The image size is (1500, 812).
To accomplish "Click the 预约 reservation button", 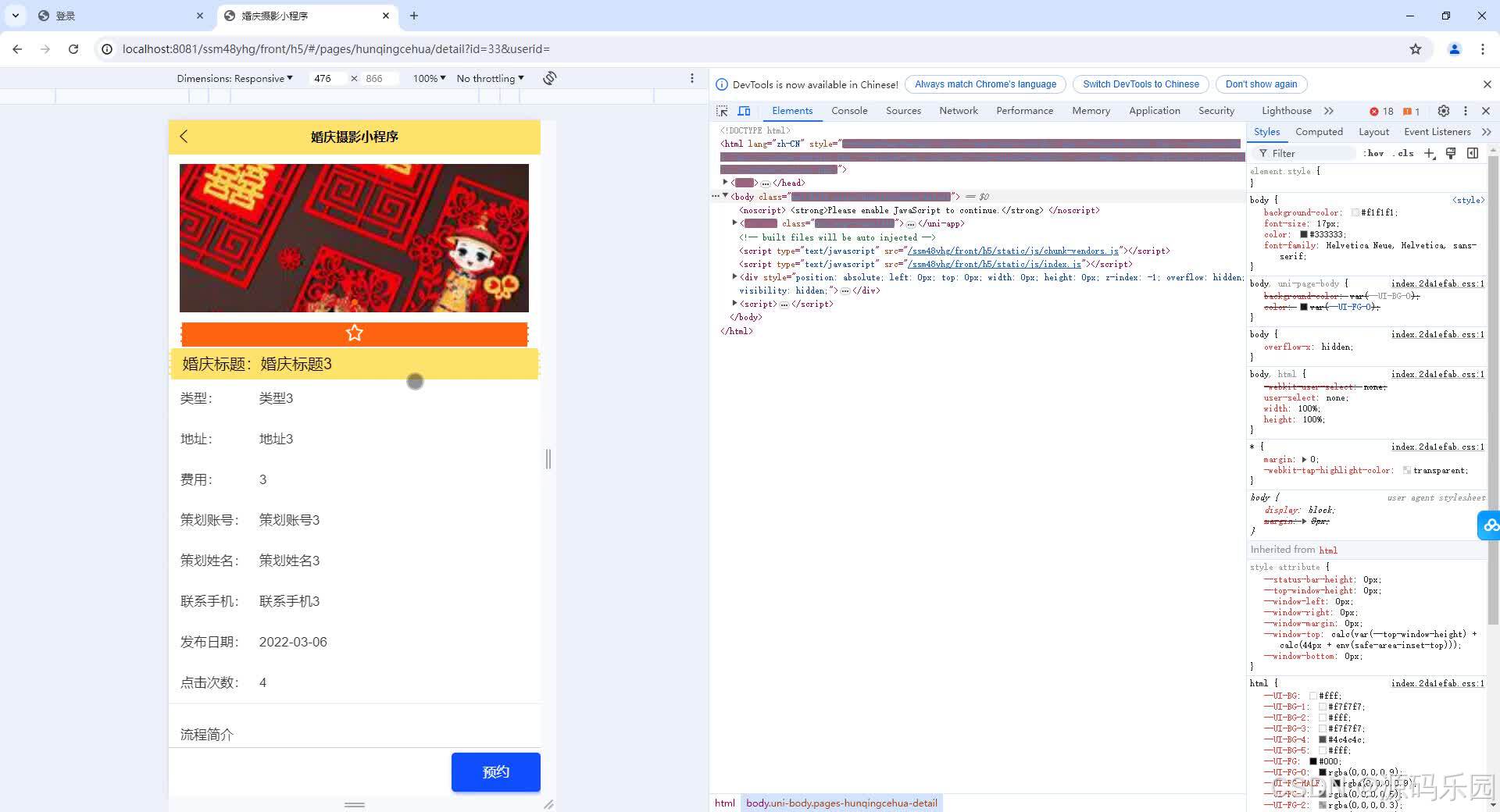I will (495, 771).
